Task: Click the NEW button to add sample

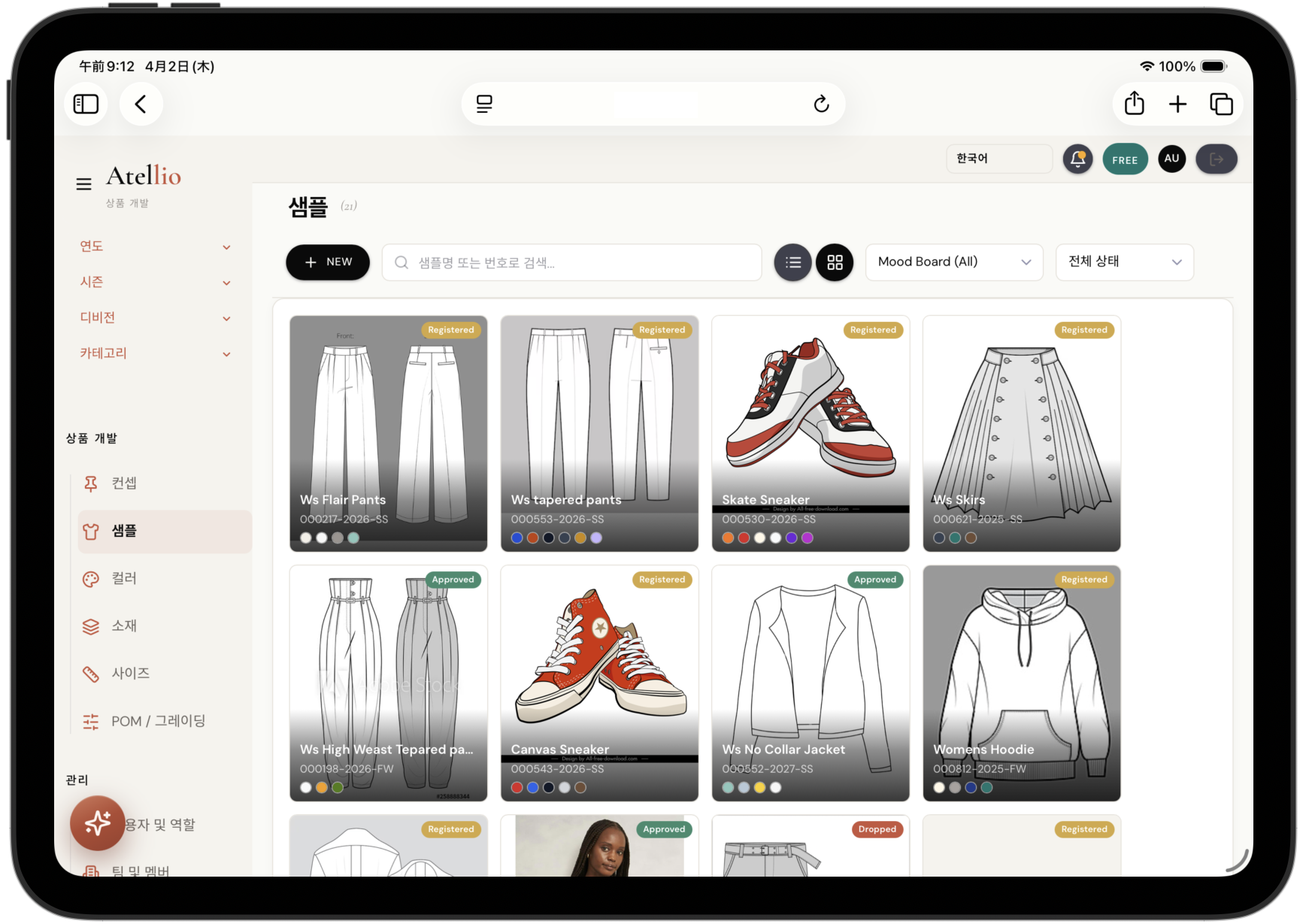Action: (x=327, y=262)
